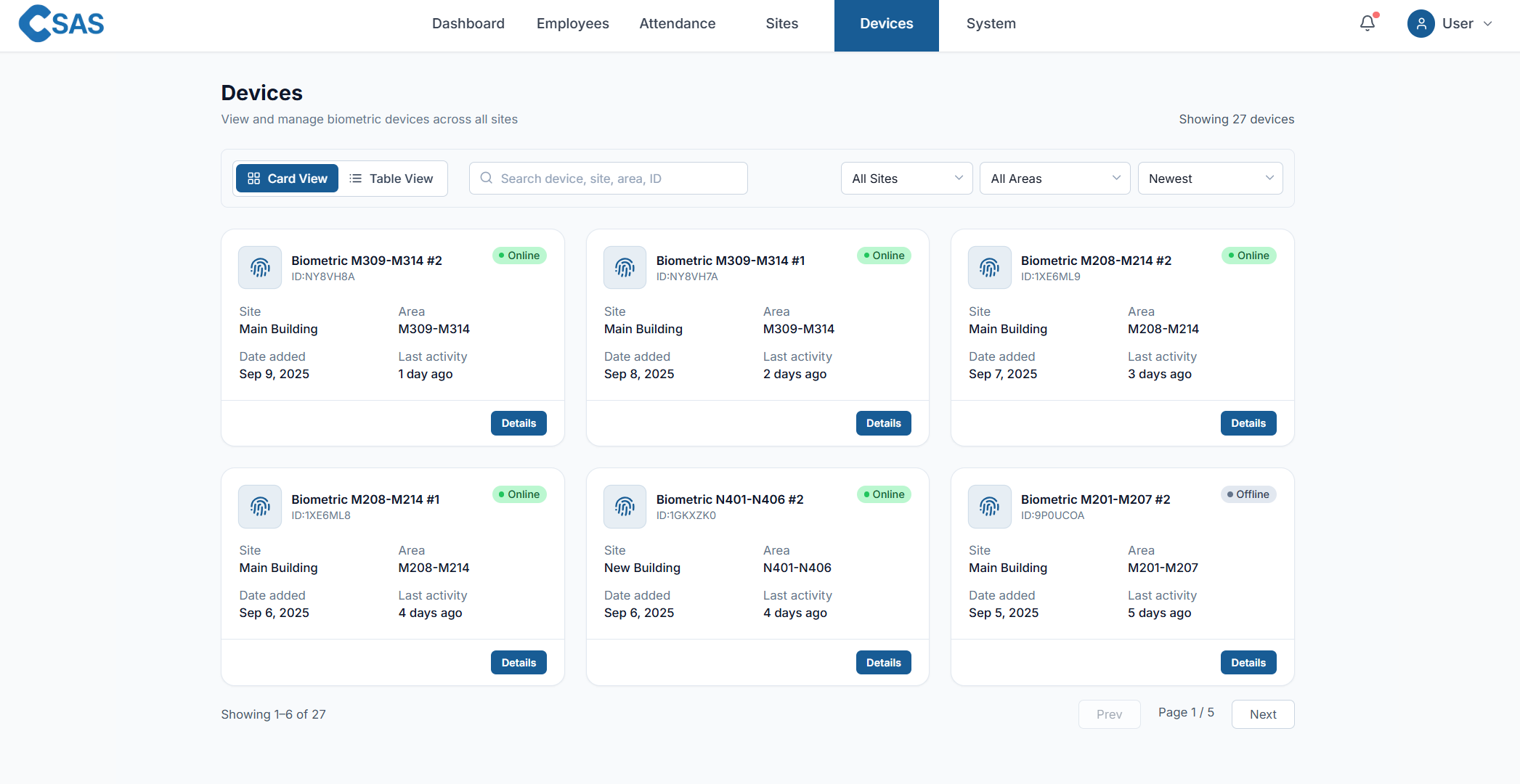
Task: Expand the All Areas filter
Action: click(x=1054, y=179)
